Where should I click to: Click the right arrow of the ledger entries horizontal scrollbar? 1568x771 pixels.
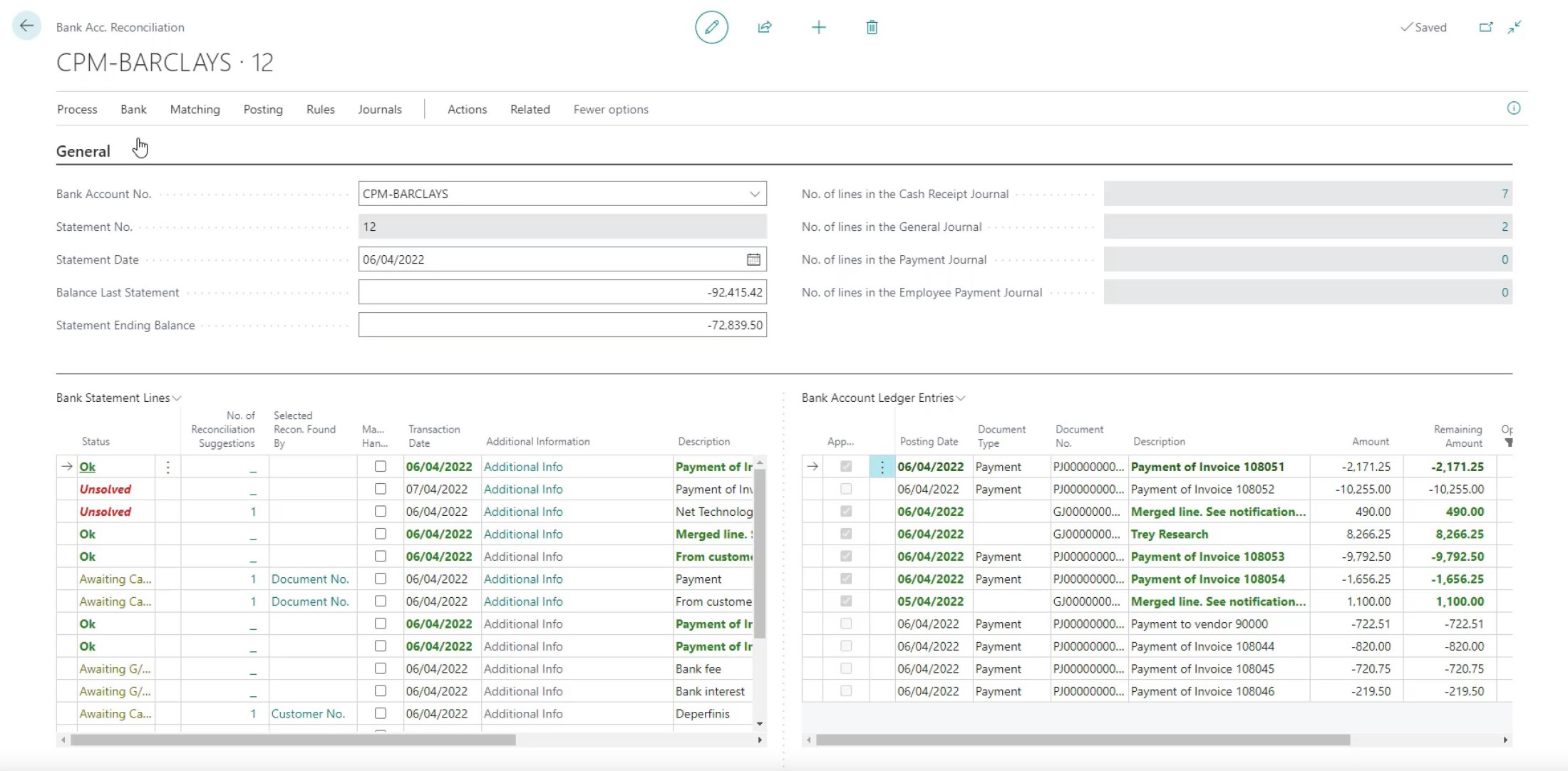tap(1505, 740)
